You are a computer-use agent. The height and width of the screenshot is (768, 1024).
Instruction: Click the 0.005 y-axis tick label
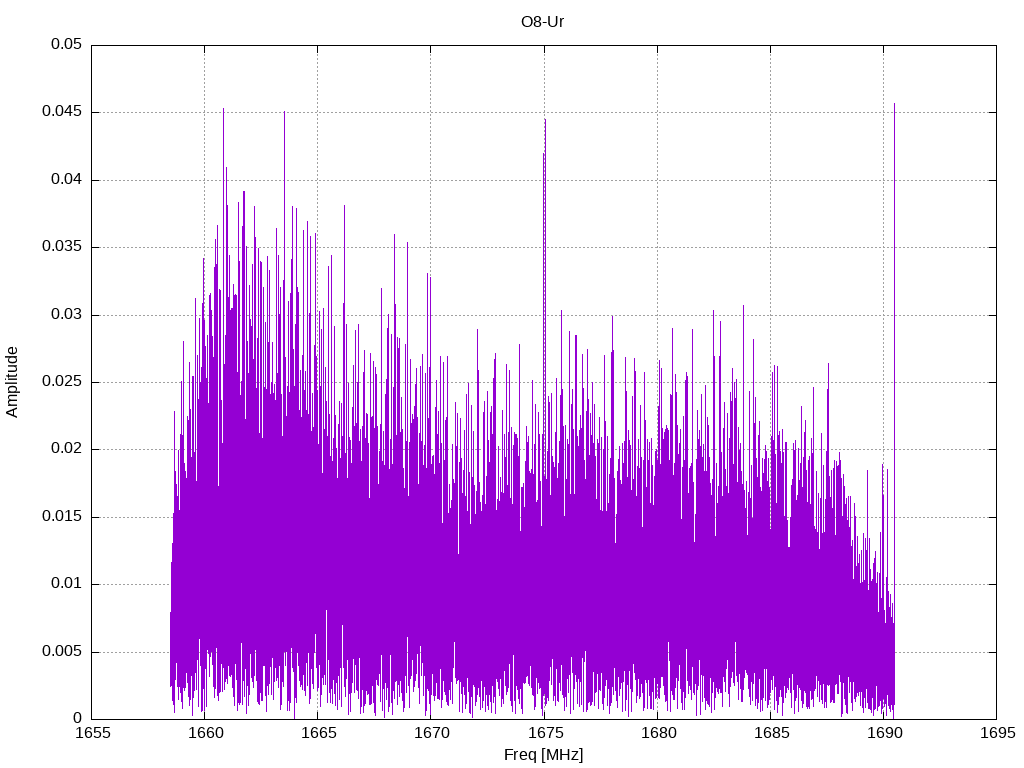62,651
